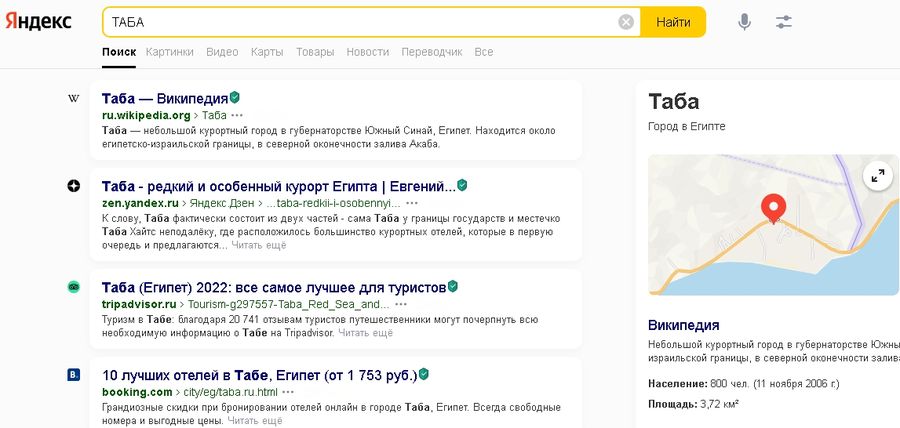Open 'Таба (Египет) 2022' Tripadvisor result

[274, 287]
